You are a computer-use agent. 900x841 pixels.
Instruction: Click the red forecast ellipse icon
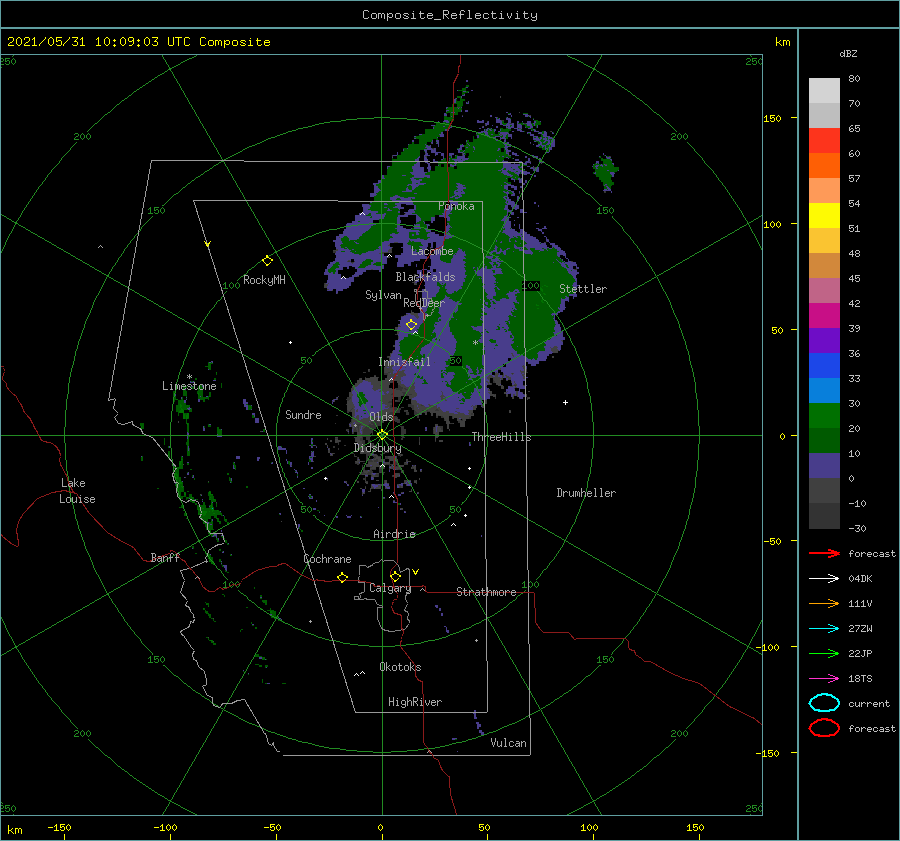(x=824, y=728)
